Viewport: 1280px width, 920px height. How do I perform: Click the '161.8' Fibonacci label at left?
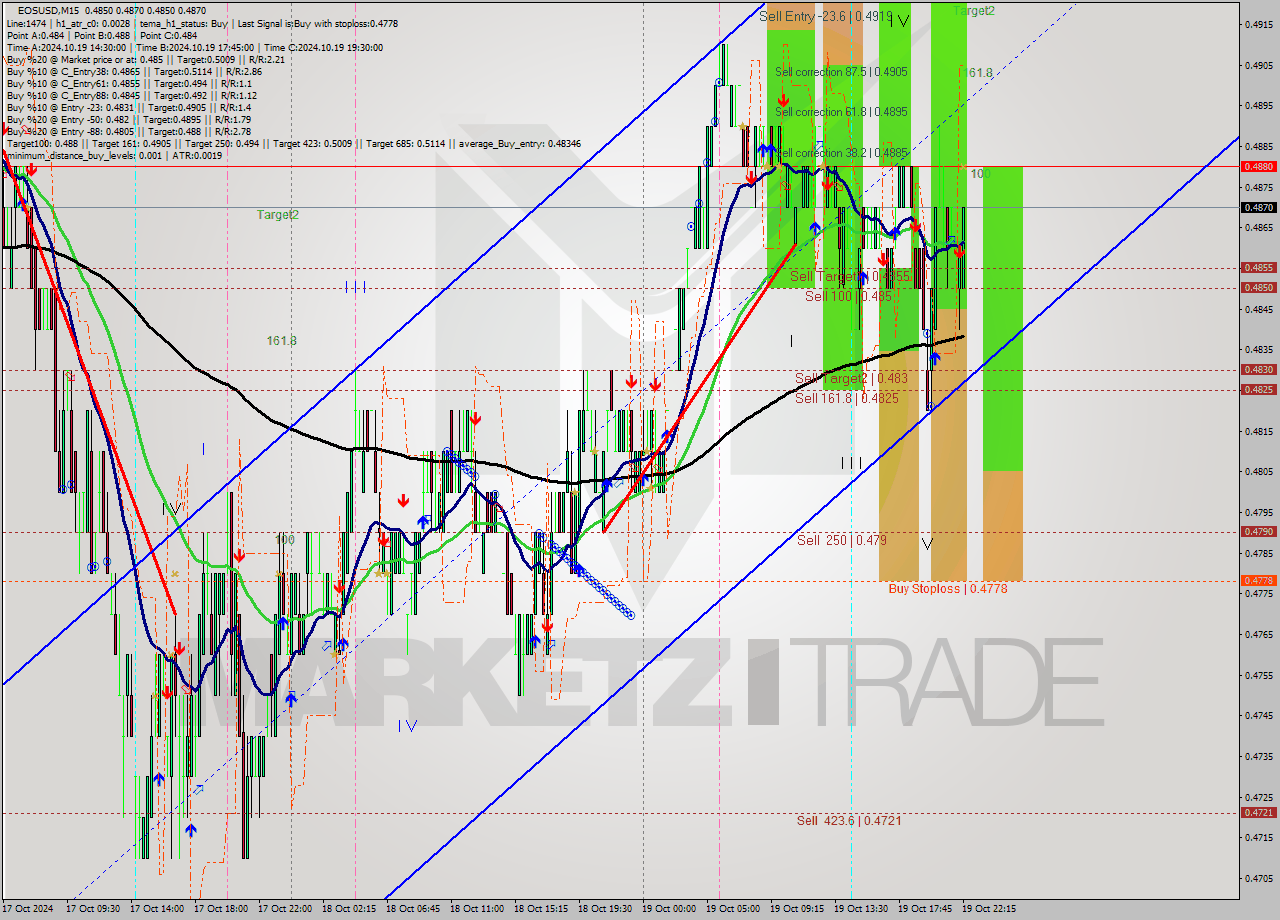pyautogui.click(x=281, y=341)
